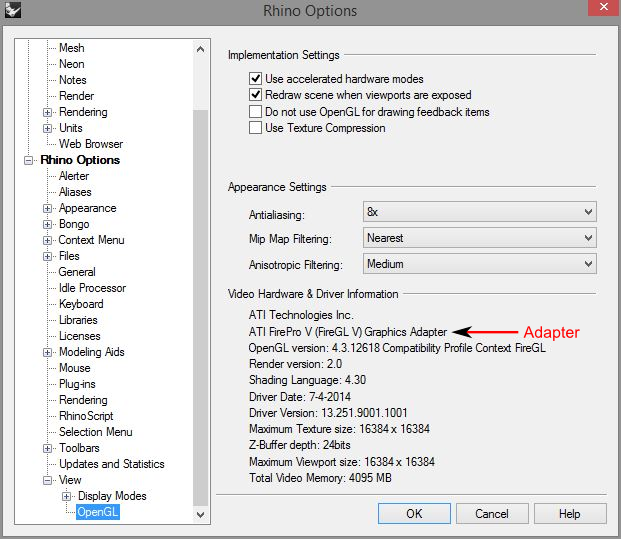
Task: Click the Help button
Action: pos(570,514)
